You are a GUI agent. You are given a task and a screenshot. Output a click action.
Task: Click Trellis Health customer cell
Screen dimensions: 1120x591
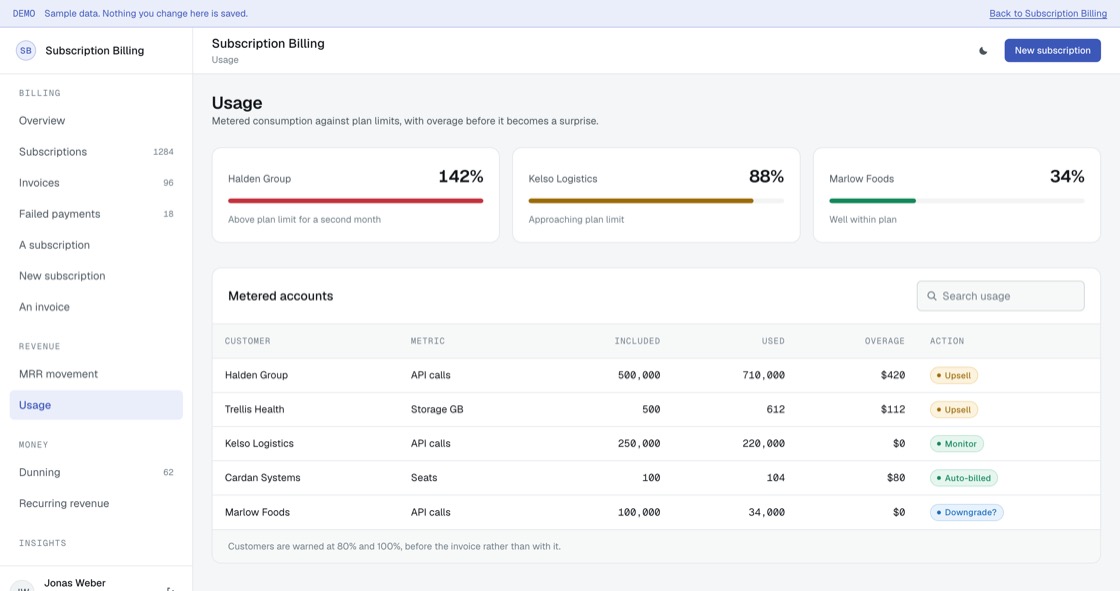point(254,409)
